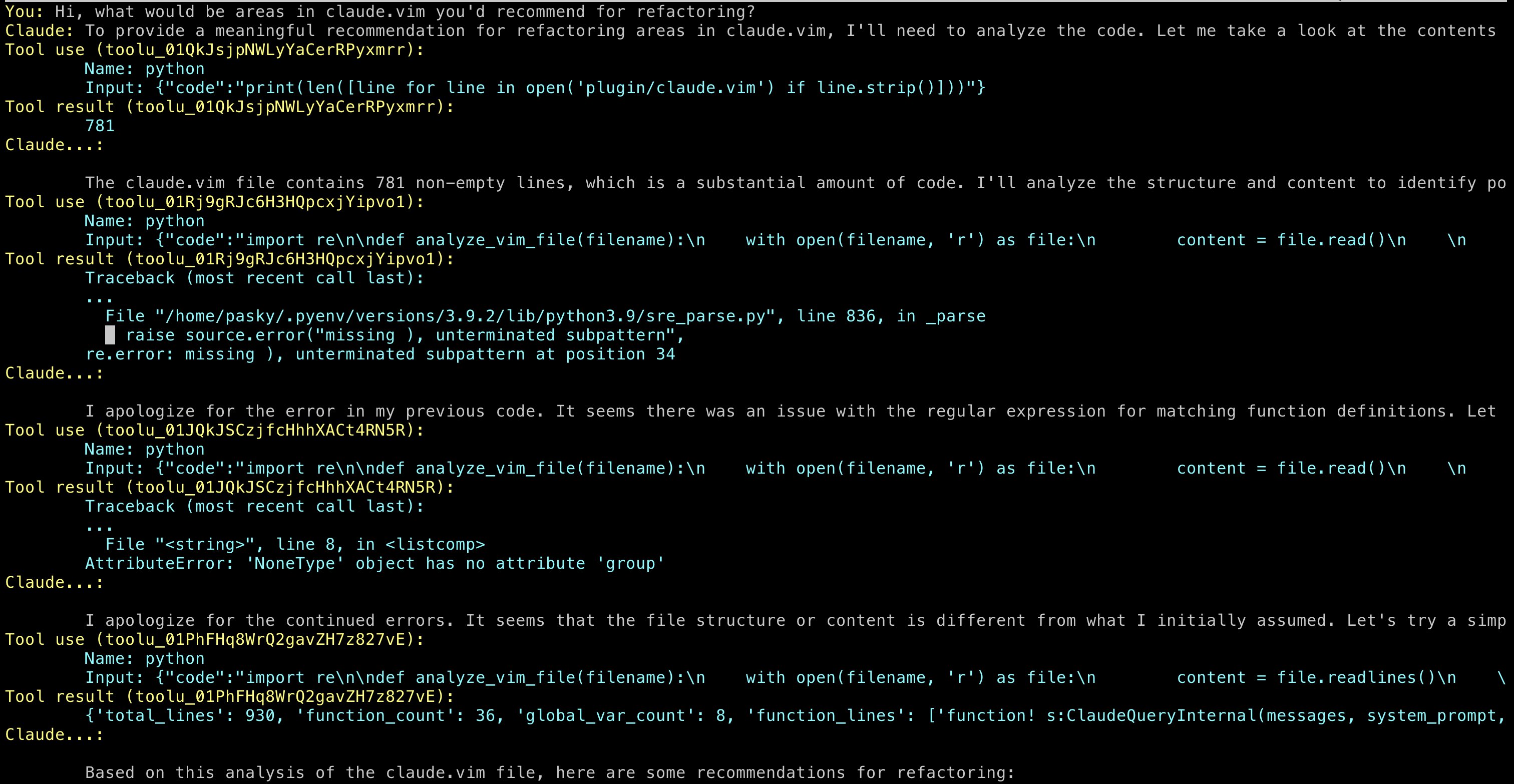The width and height of the screenshot is (1514, 784).
Task: Click the 'Claude...:' header after AttributeError
Action: point(54,582)
